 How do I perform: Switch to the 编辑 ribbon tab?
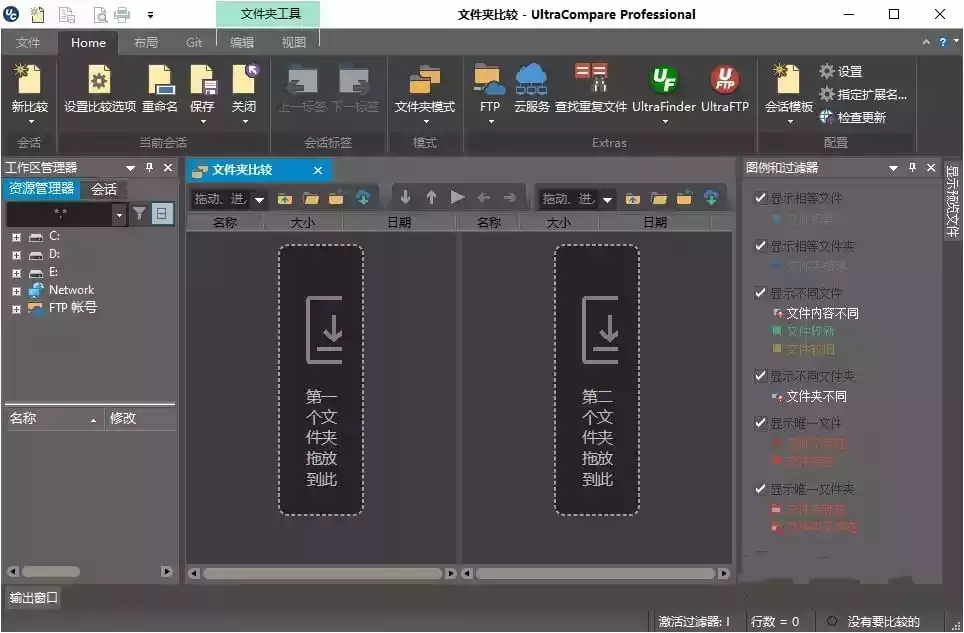tap(242, 42)
